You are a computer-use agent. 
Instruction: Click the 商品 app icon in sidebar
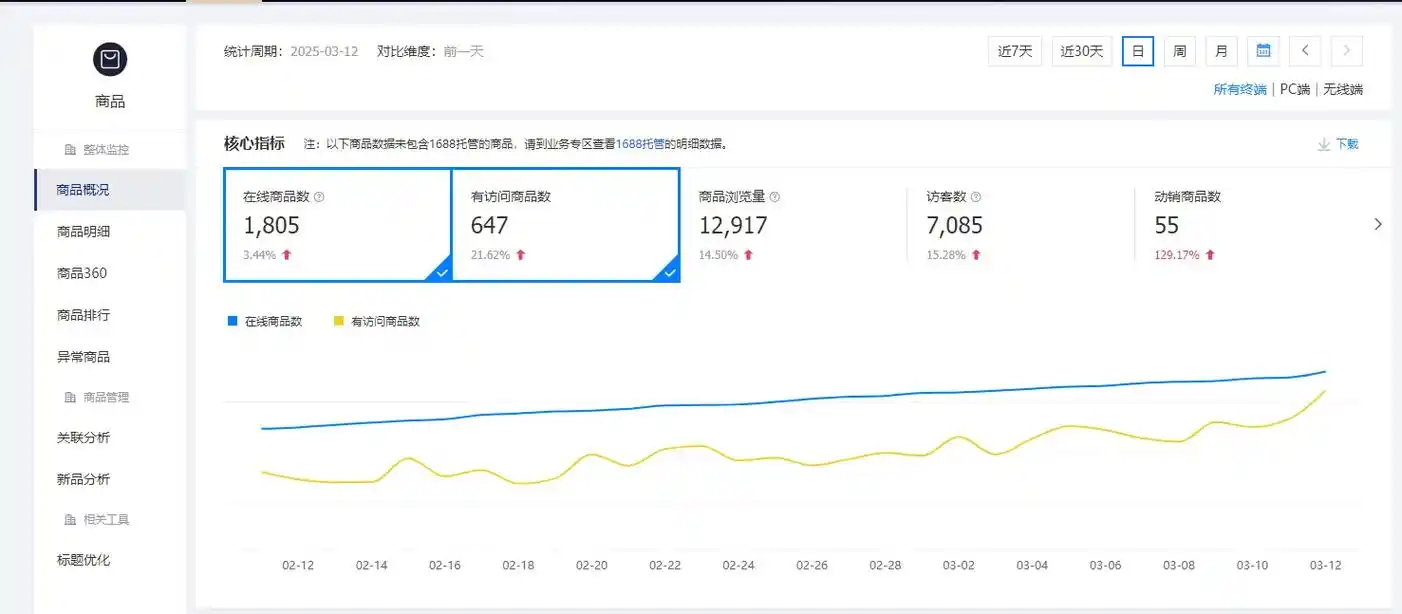(x=109, y=60)
